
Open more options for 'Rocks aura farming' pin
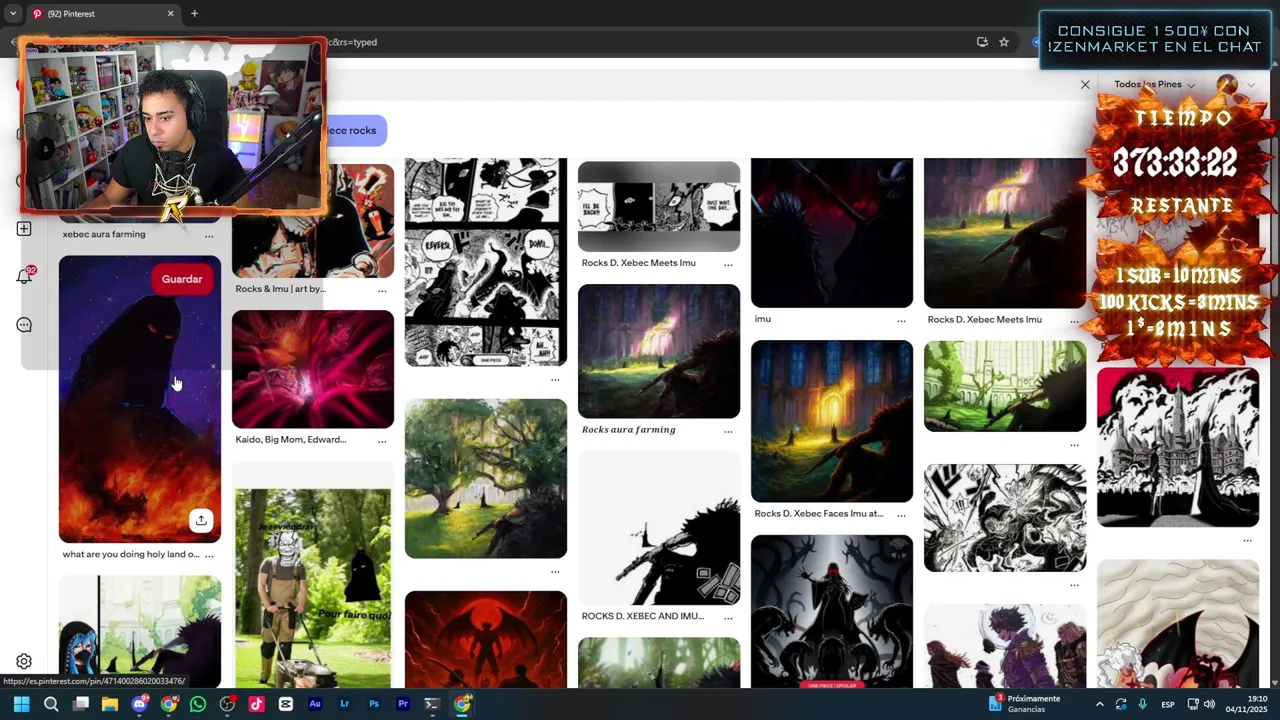pyautogui.click(x=728, y=432)
